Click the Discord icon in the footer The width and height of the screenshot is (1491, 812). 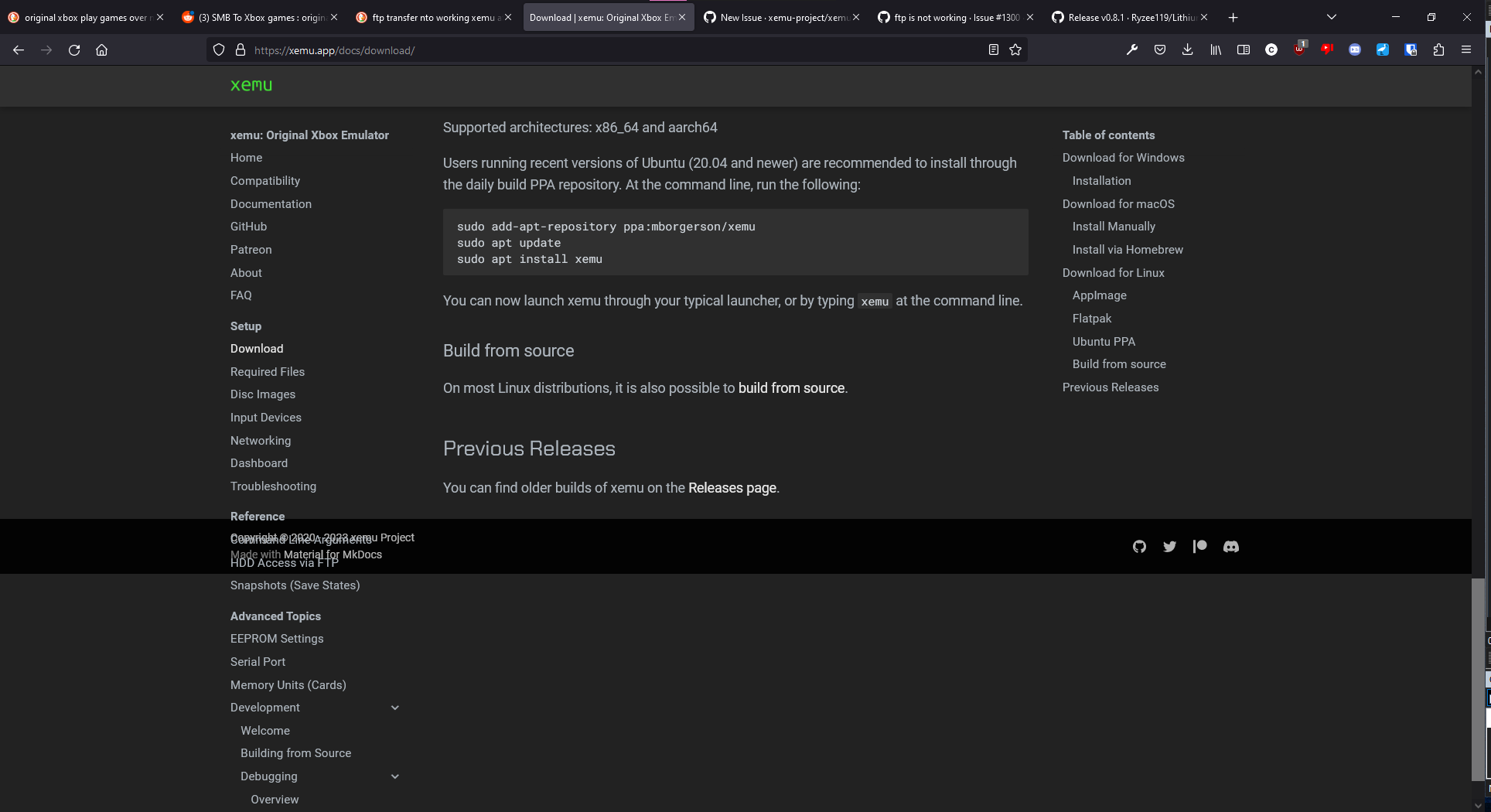click(x=1231, y=546)
